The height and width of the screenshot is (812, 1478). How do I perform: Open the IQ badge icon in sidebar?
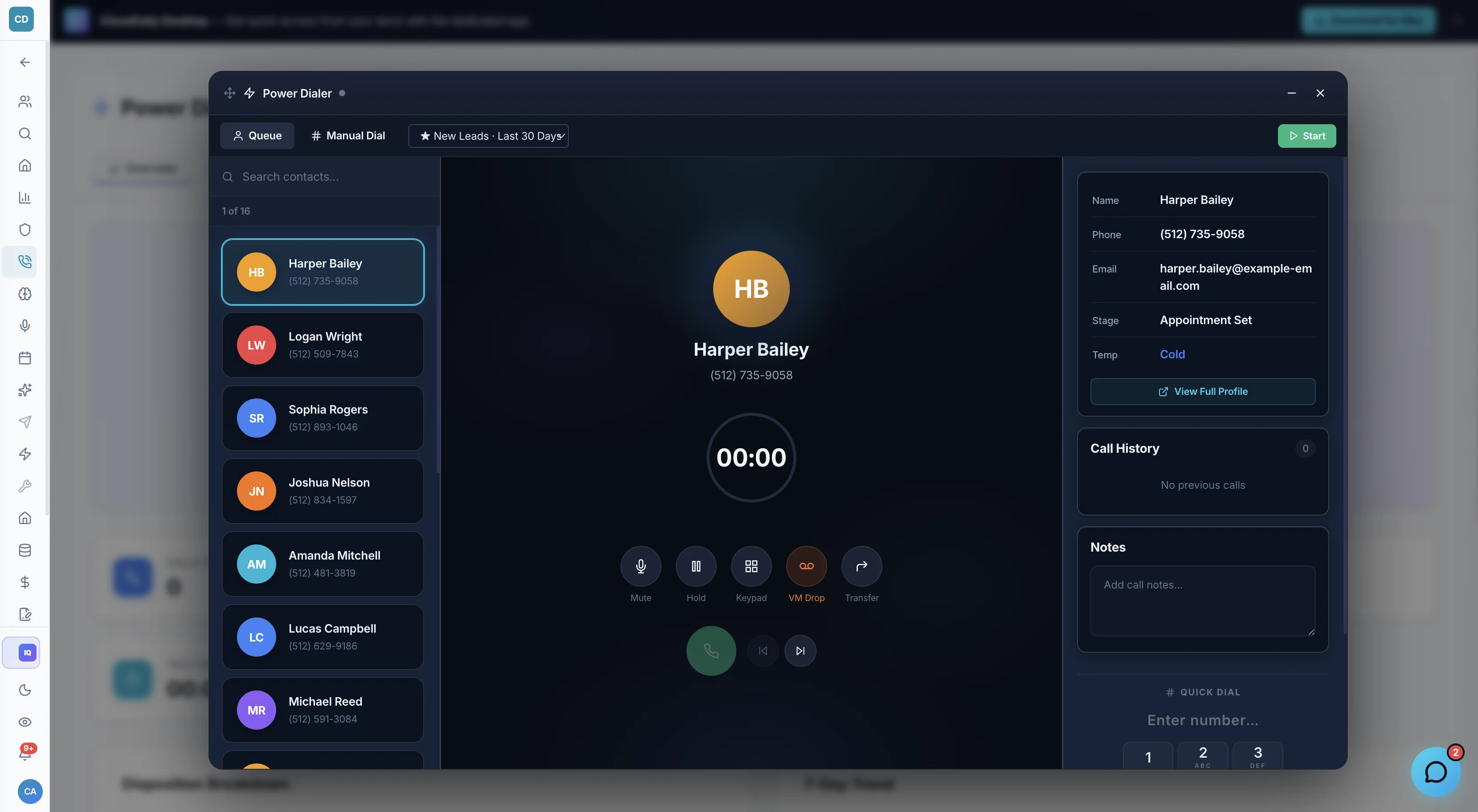(27, 653)
